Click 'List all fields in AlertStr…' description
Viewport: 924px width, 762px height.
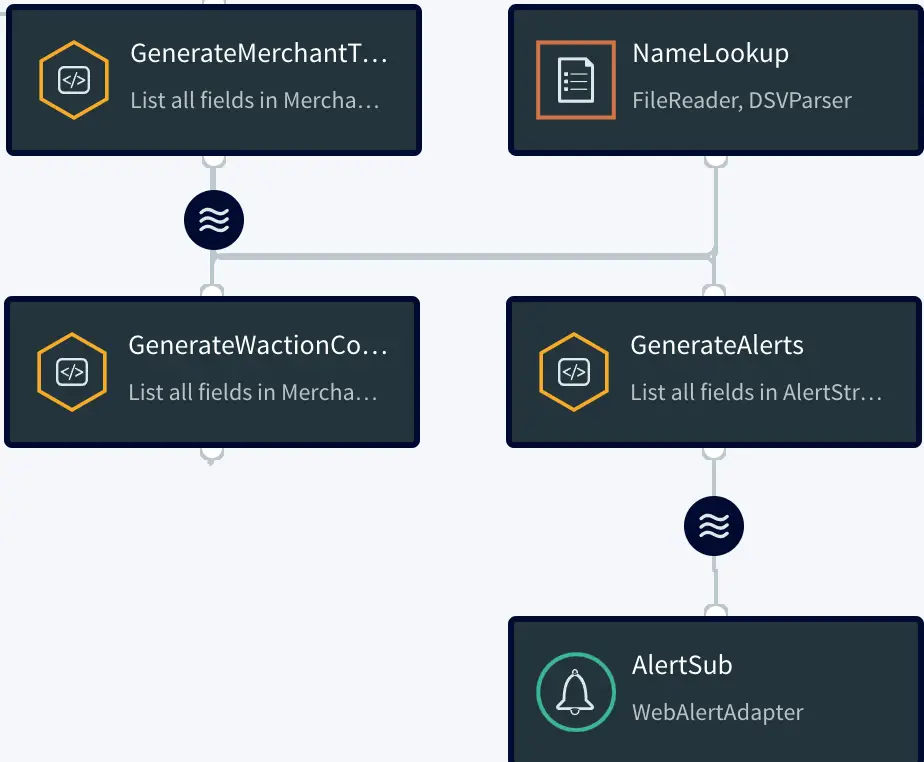(x=756, y=392)
